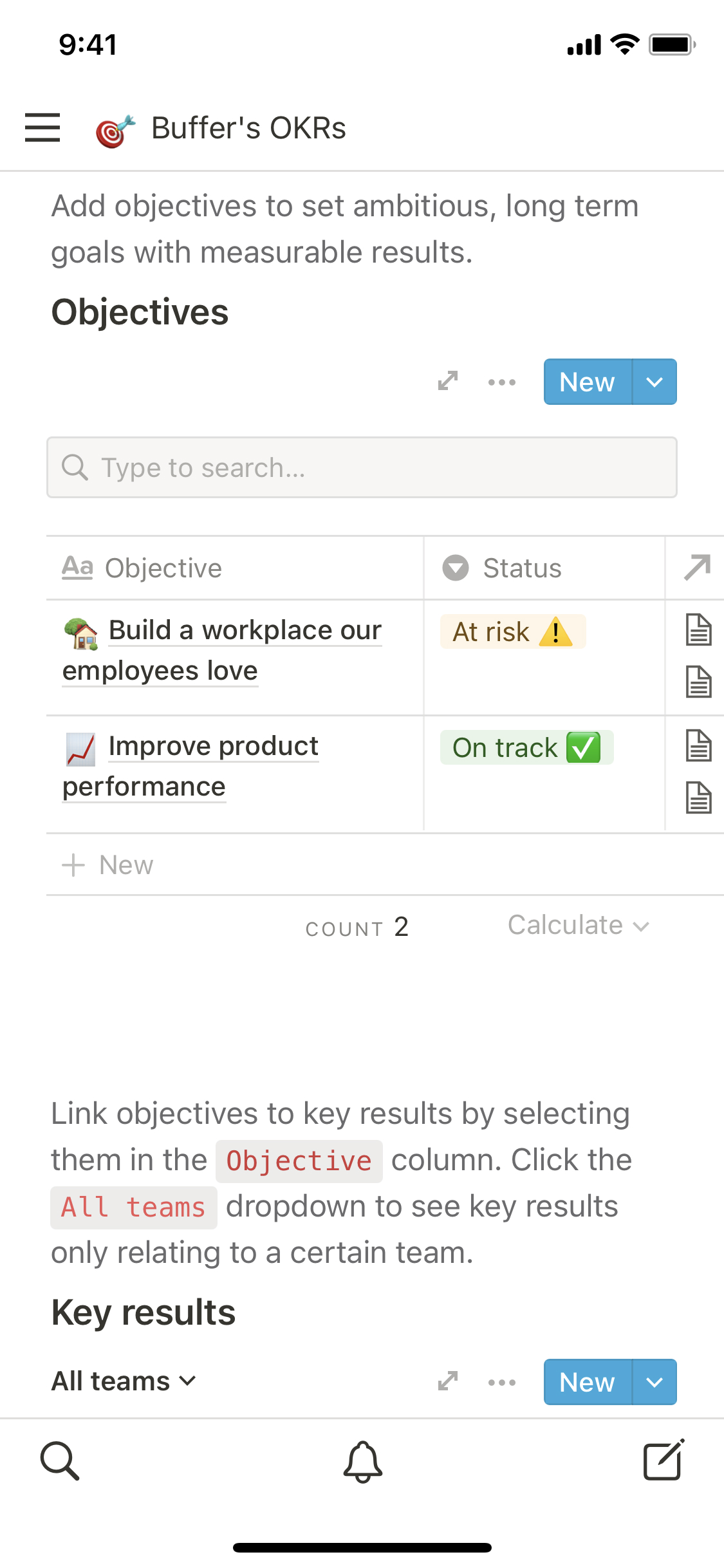Image resolution: width=724 pixels, height=1568 pixels.
Task: Open dropdown arrow beside Key results New button
Action: coord(654,1382)
